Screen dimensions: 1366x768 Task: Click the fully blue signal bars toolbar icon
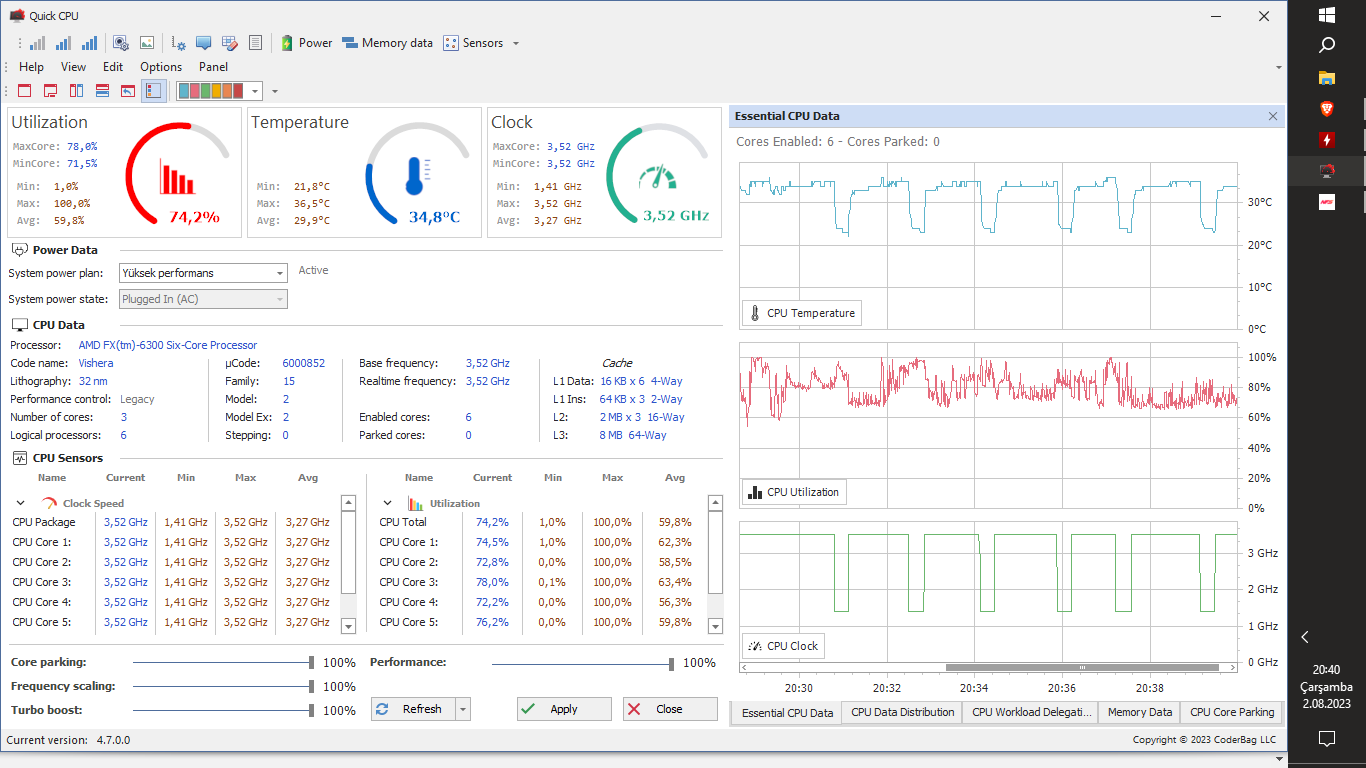click(89, 43)
